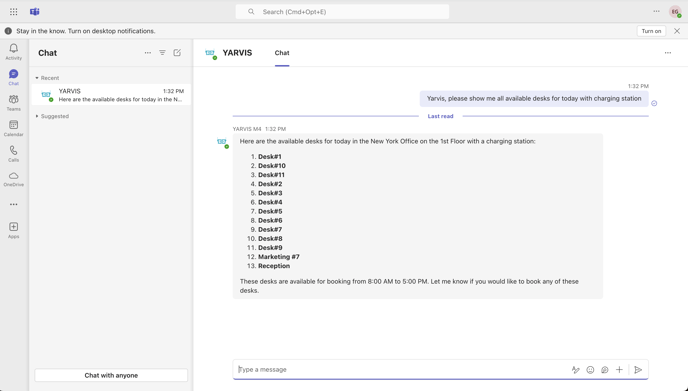Screen dimensions: 688x391
Task: Open the Activity bell in the sidebar
Action: [14, 51]
